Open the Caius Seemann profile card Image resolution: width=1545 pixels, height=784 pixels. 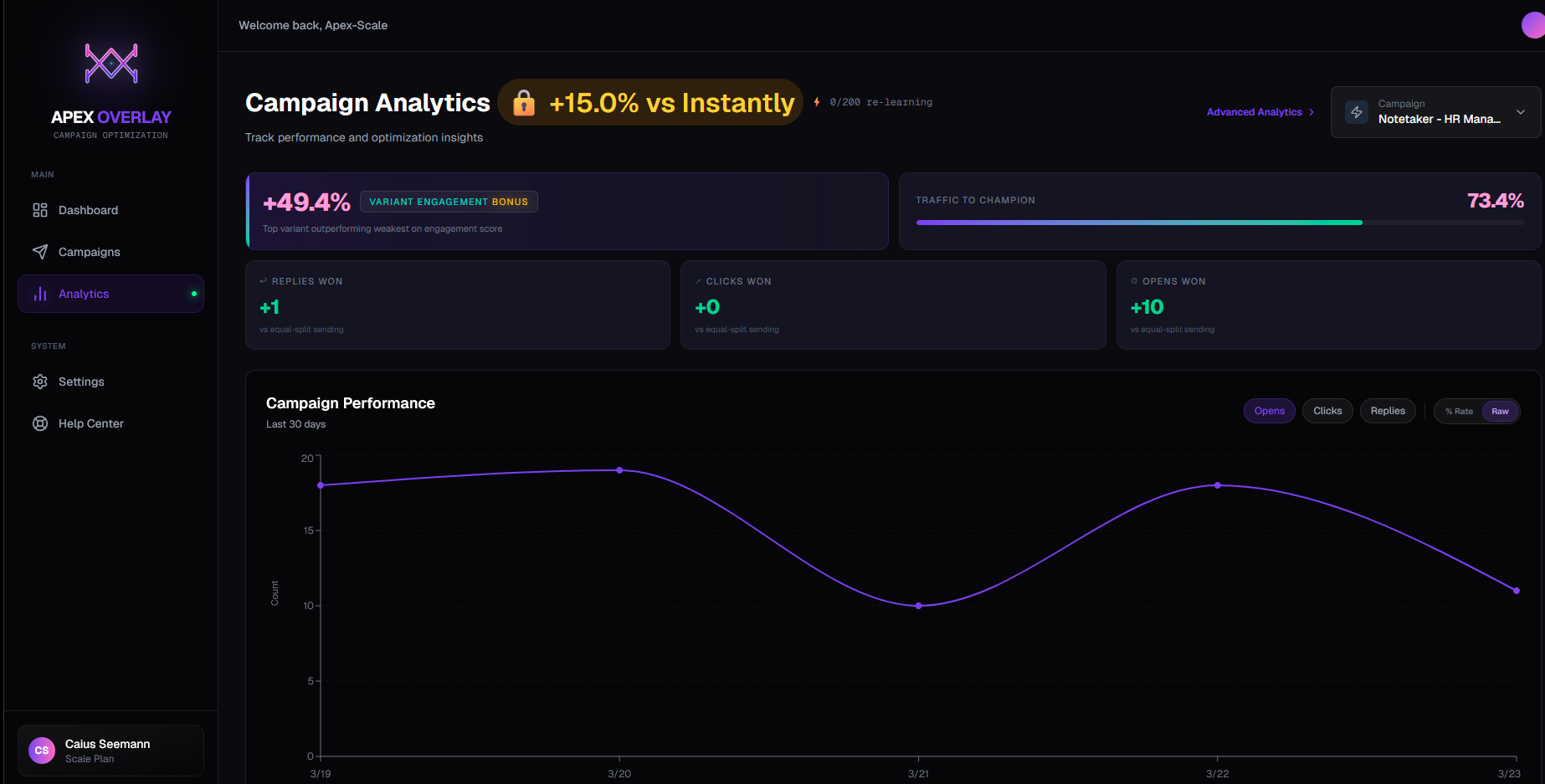[x=110, y=750]
